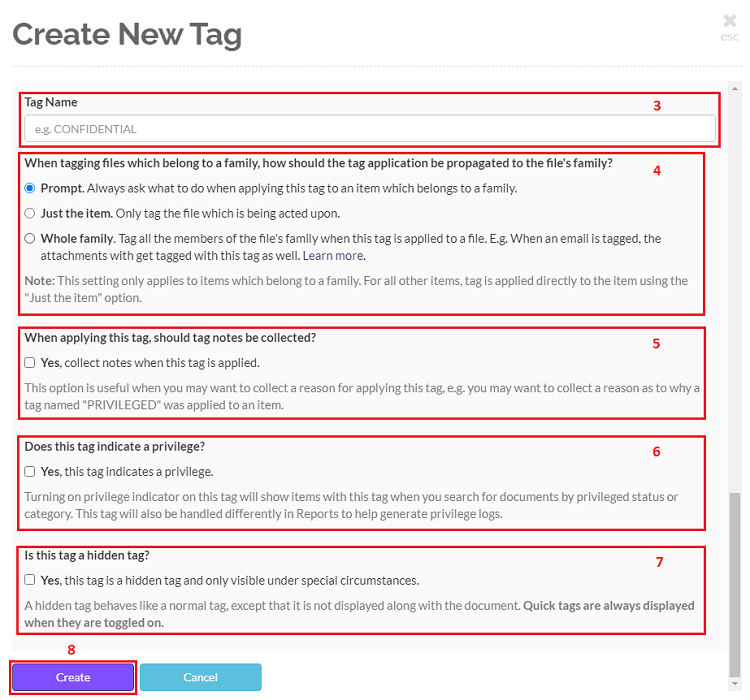Click the scrollbar track above the thumb

coord(735,293)
